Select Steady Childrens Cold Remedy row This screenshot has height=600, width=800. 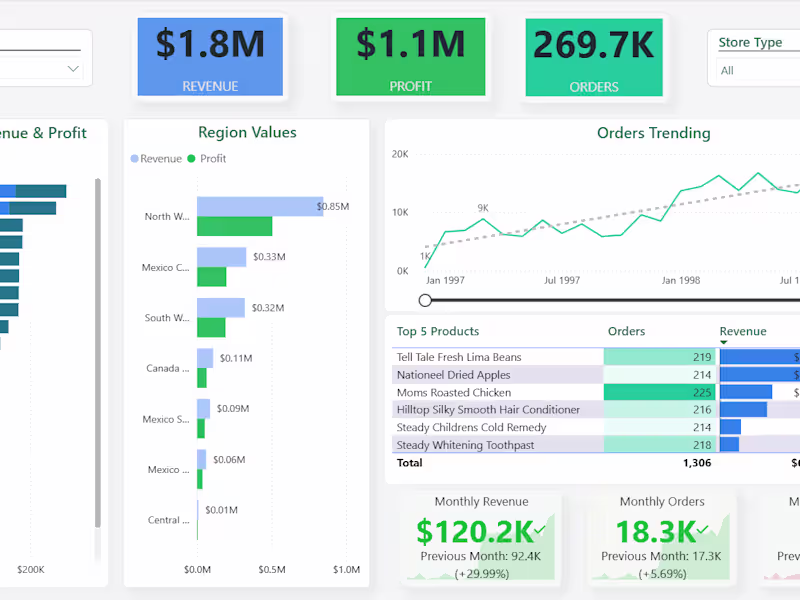pos(596,427)
